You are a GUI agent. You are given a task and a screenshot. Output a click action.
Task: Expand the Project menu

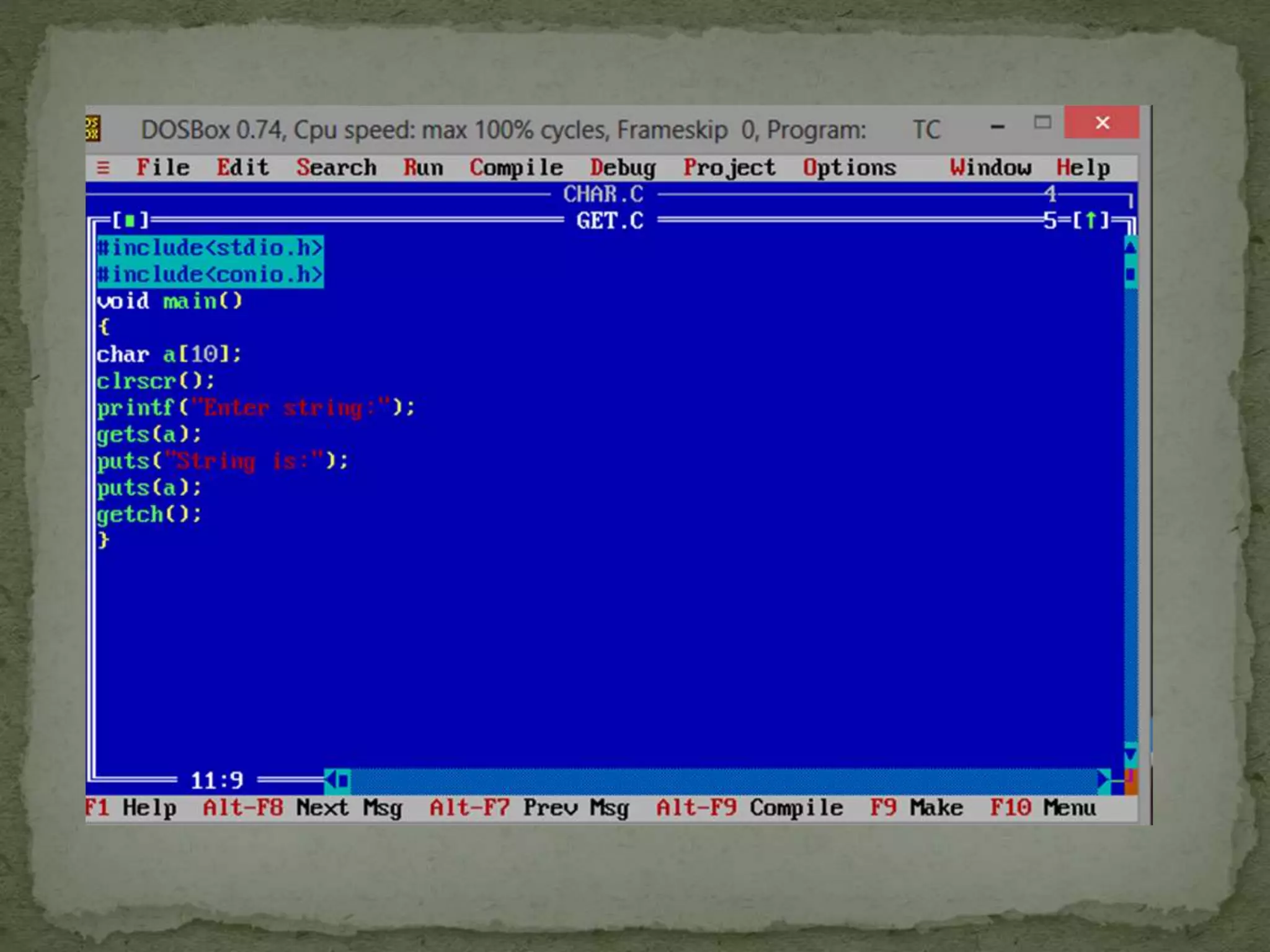pos(729,167)
